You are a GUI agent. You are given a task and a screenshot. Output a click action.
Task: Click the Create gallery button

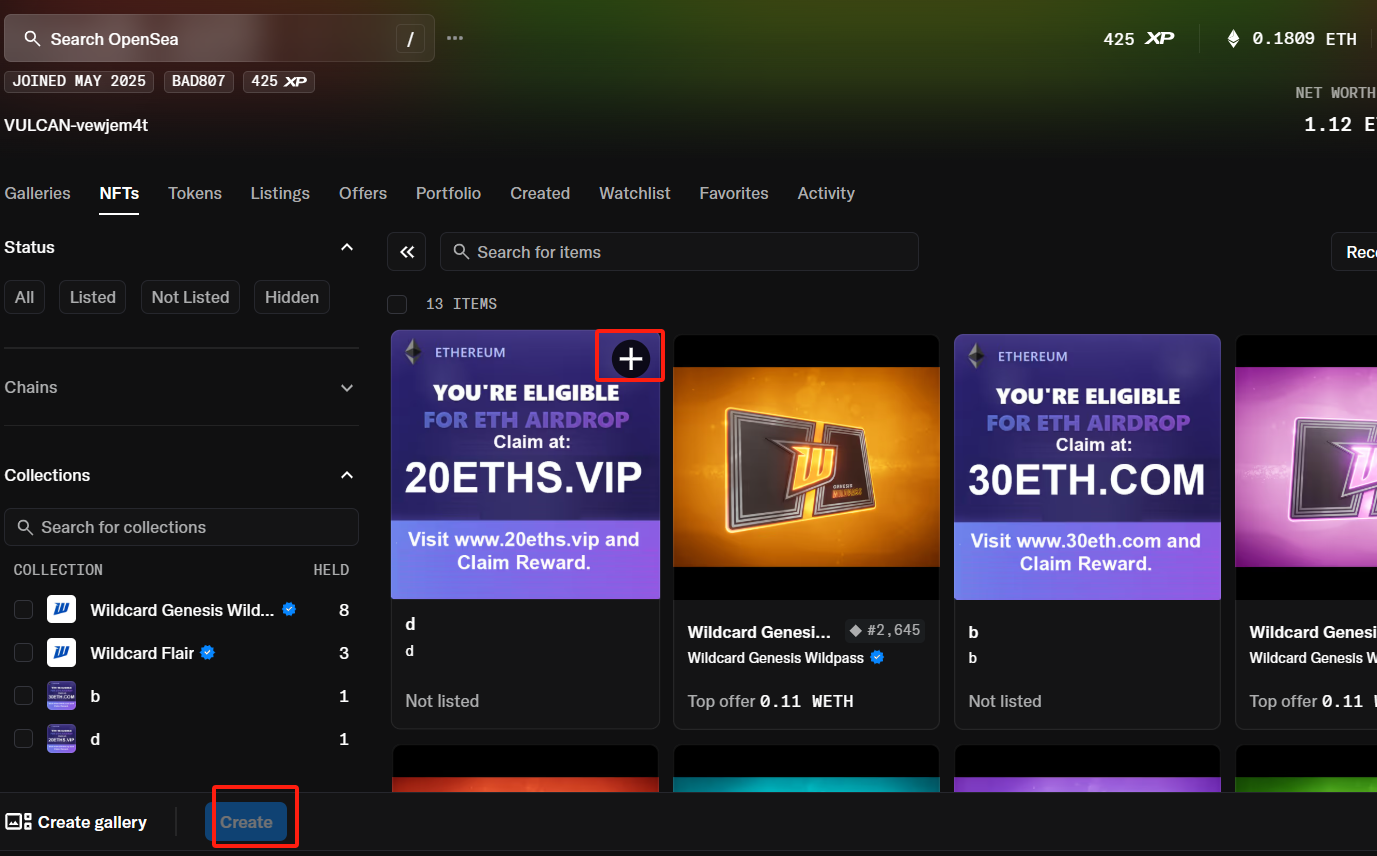pyautogui.click(x=76, y=822)
